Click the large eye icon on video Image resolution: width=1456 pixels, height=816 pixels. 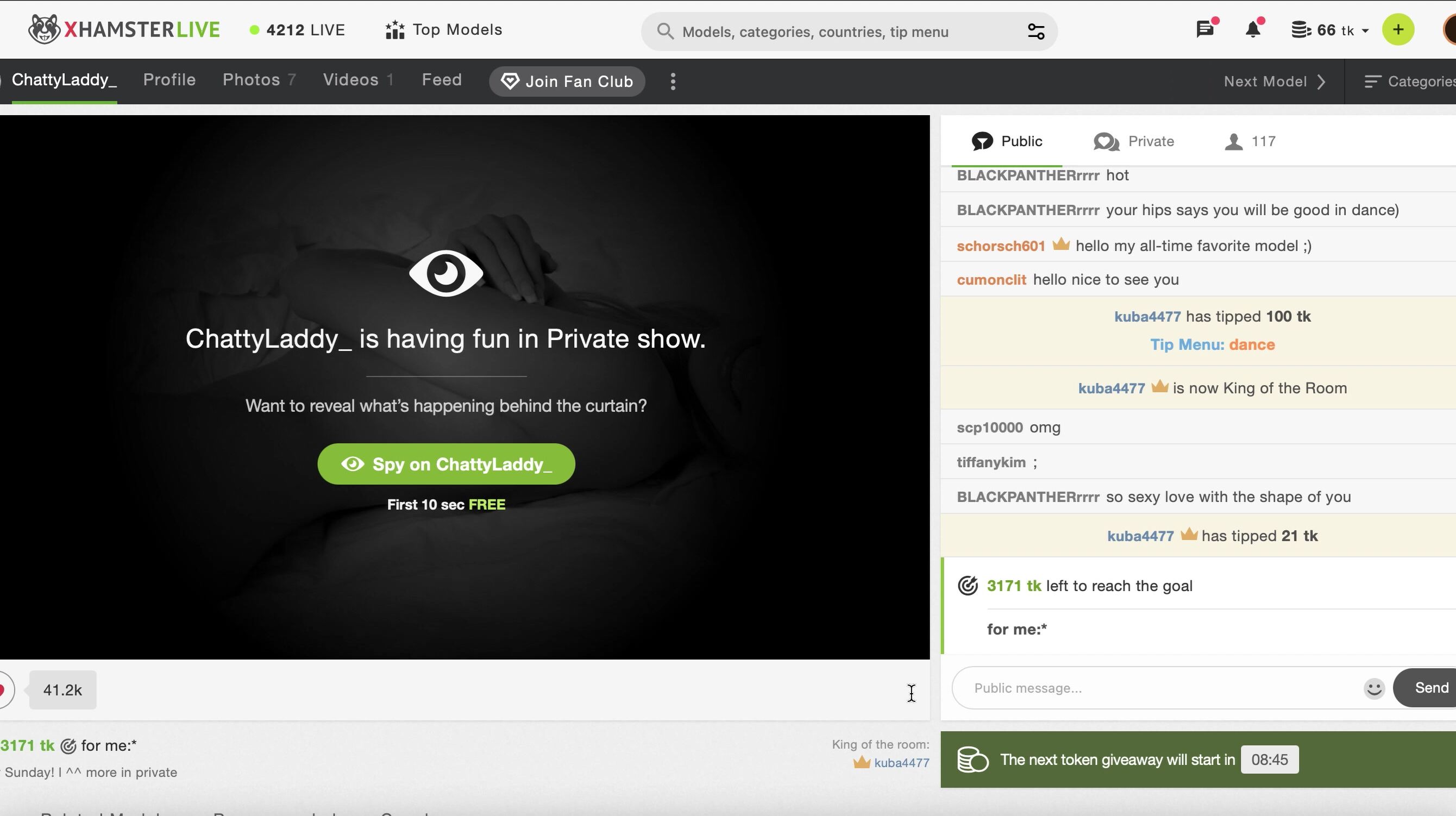446,273
